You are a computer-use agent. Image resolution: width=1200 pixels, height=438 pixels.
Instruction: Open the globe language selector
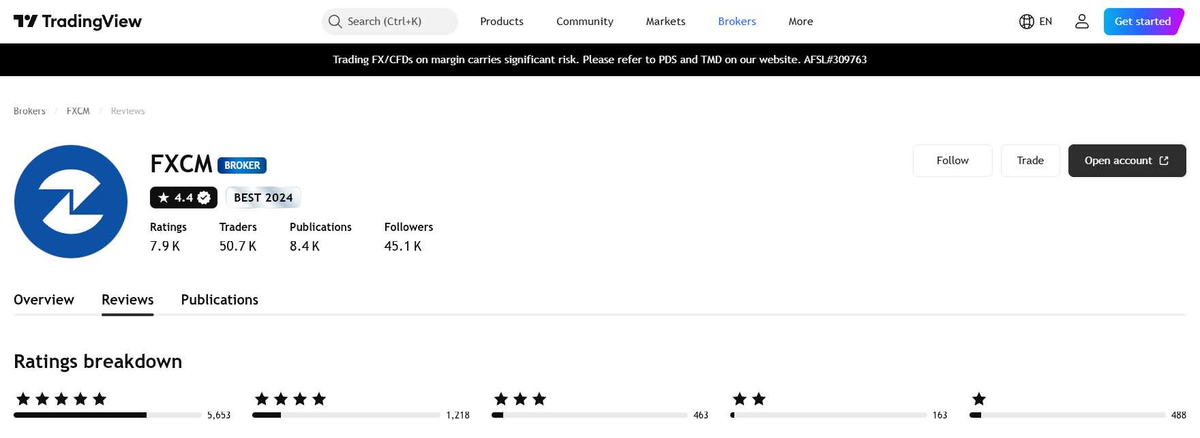click(x=1036, y=21)
